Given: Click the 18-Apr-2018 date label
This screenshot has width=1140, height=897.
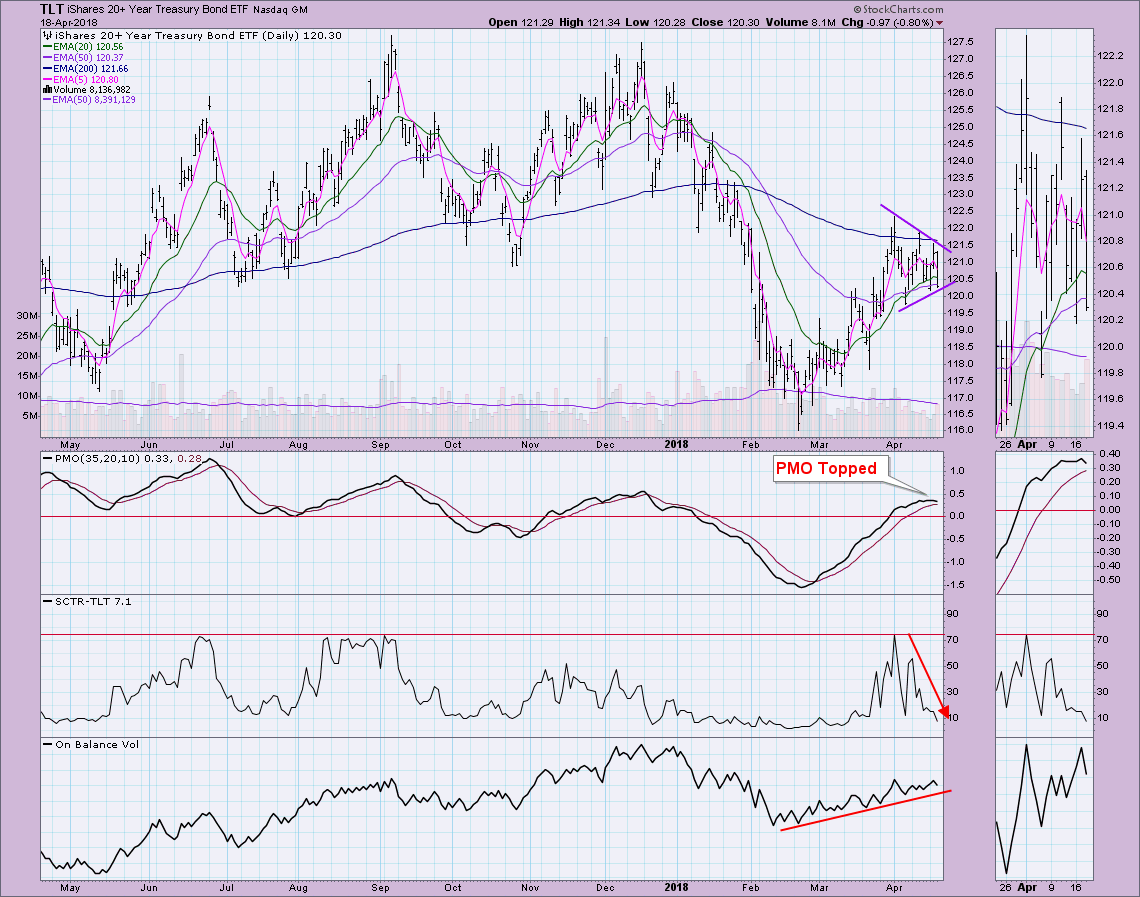Looking at the screenshot, I should point(68,23).
